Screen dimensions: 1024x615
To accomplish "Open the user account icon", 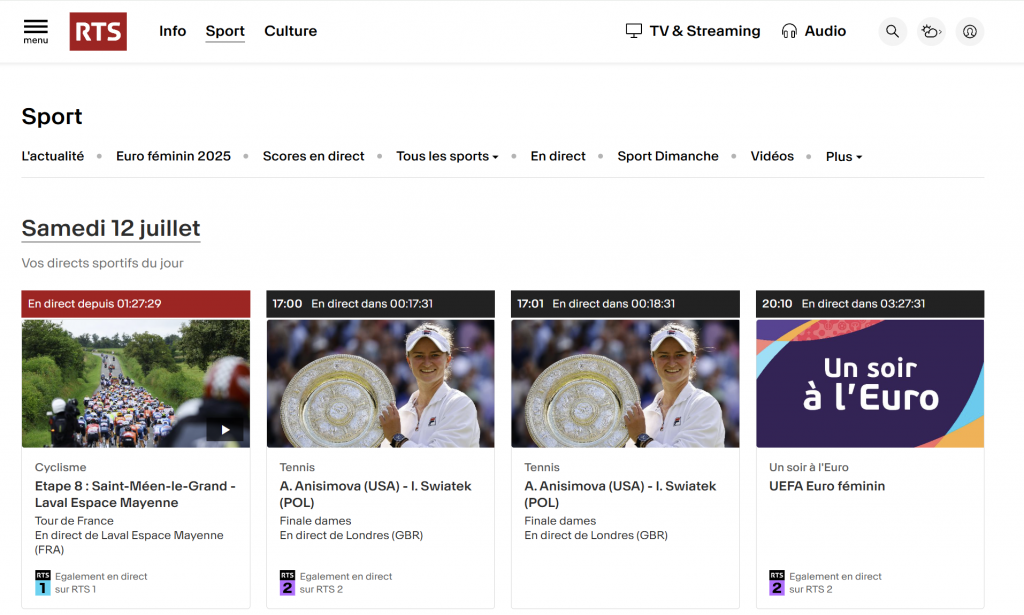I will [970, 31].
